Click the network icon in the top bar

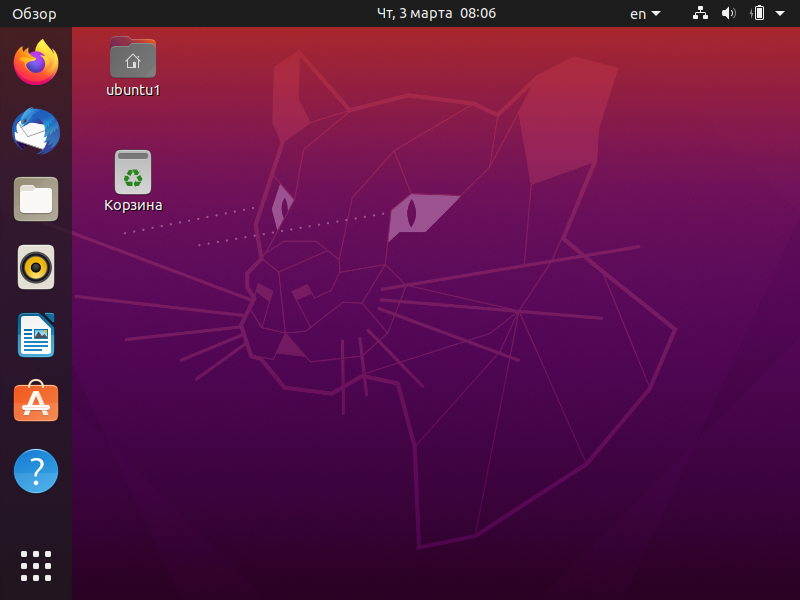coord(699,13)
